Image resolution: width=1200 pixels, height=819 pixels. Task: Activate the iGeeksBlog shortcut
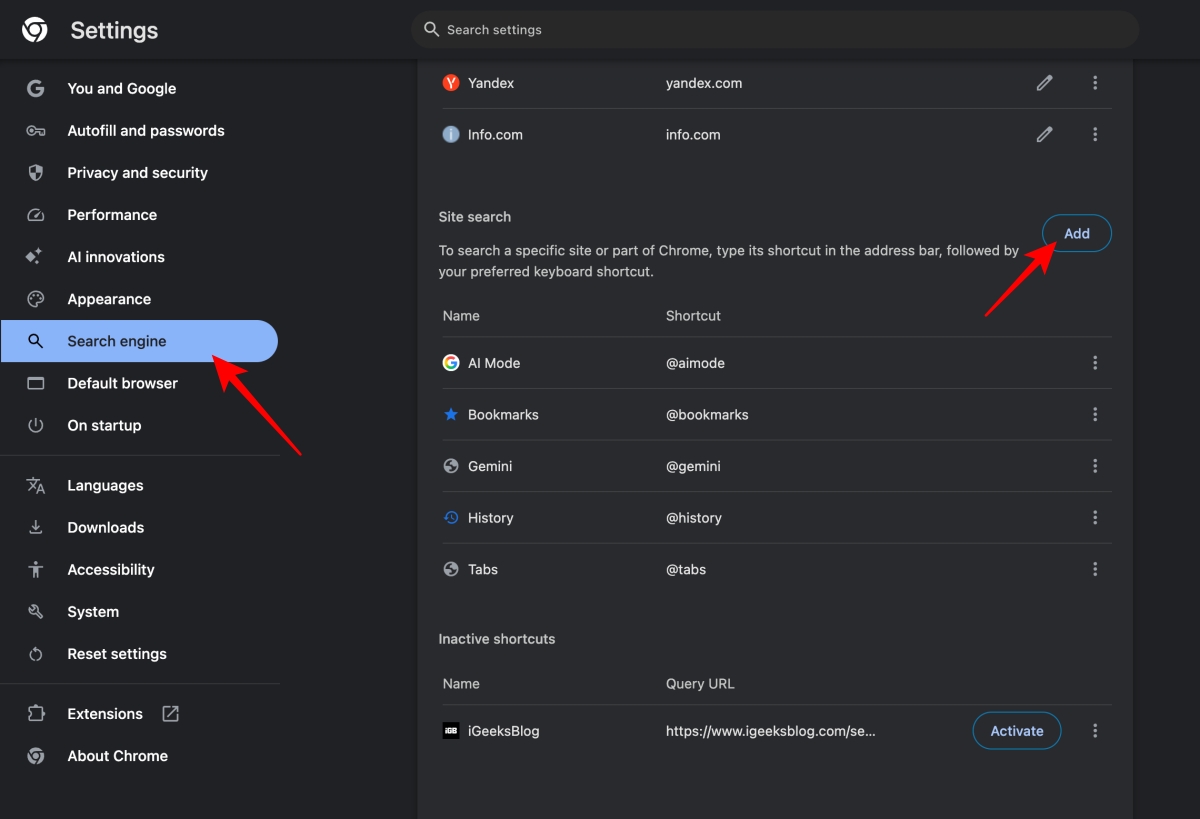click(x=1017, y=731)
